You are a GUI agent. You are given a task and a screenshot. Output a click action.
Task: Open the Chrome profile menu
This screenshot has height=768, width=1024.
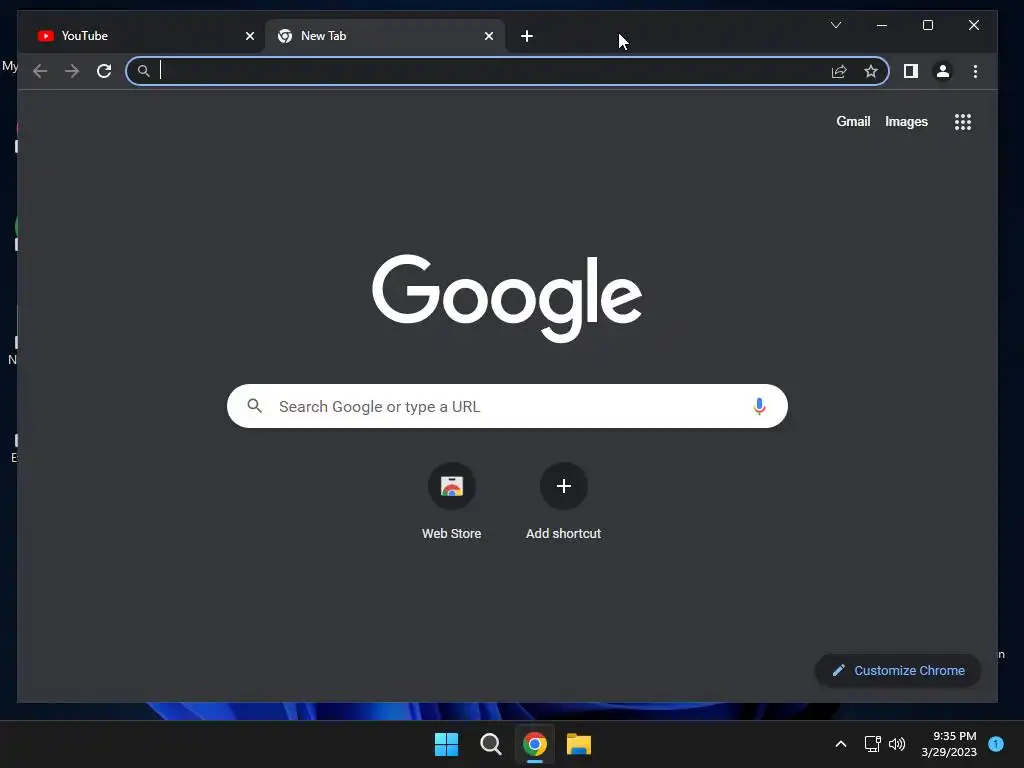click(942, 71)
